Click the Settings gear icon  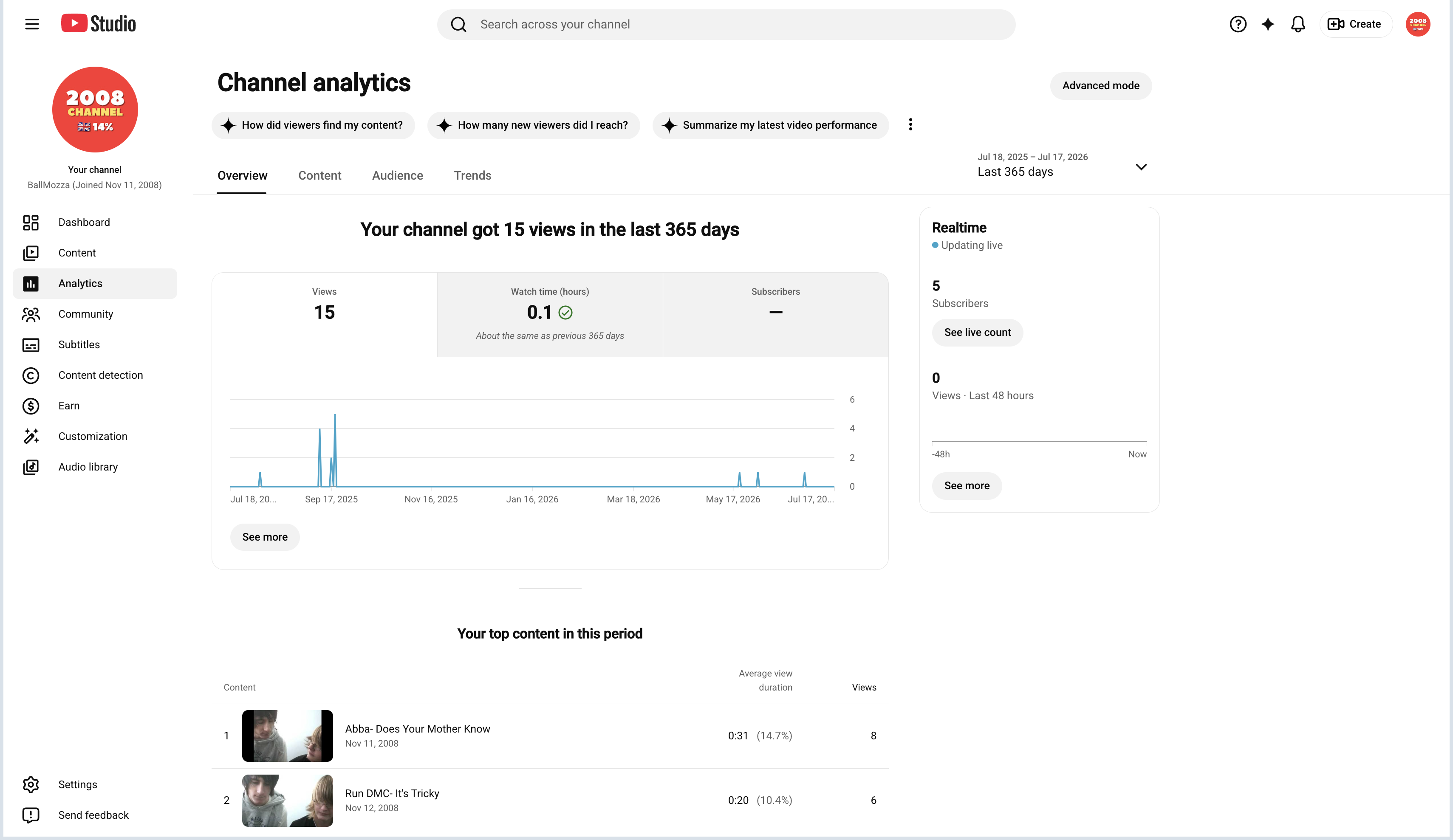pyautogui.click(x=31, y=785)
